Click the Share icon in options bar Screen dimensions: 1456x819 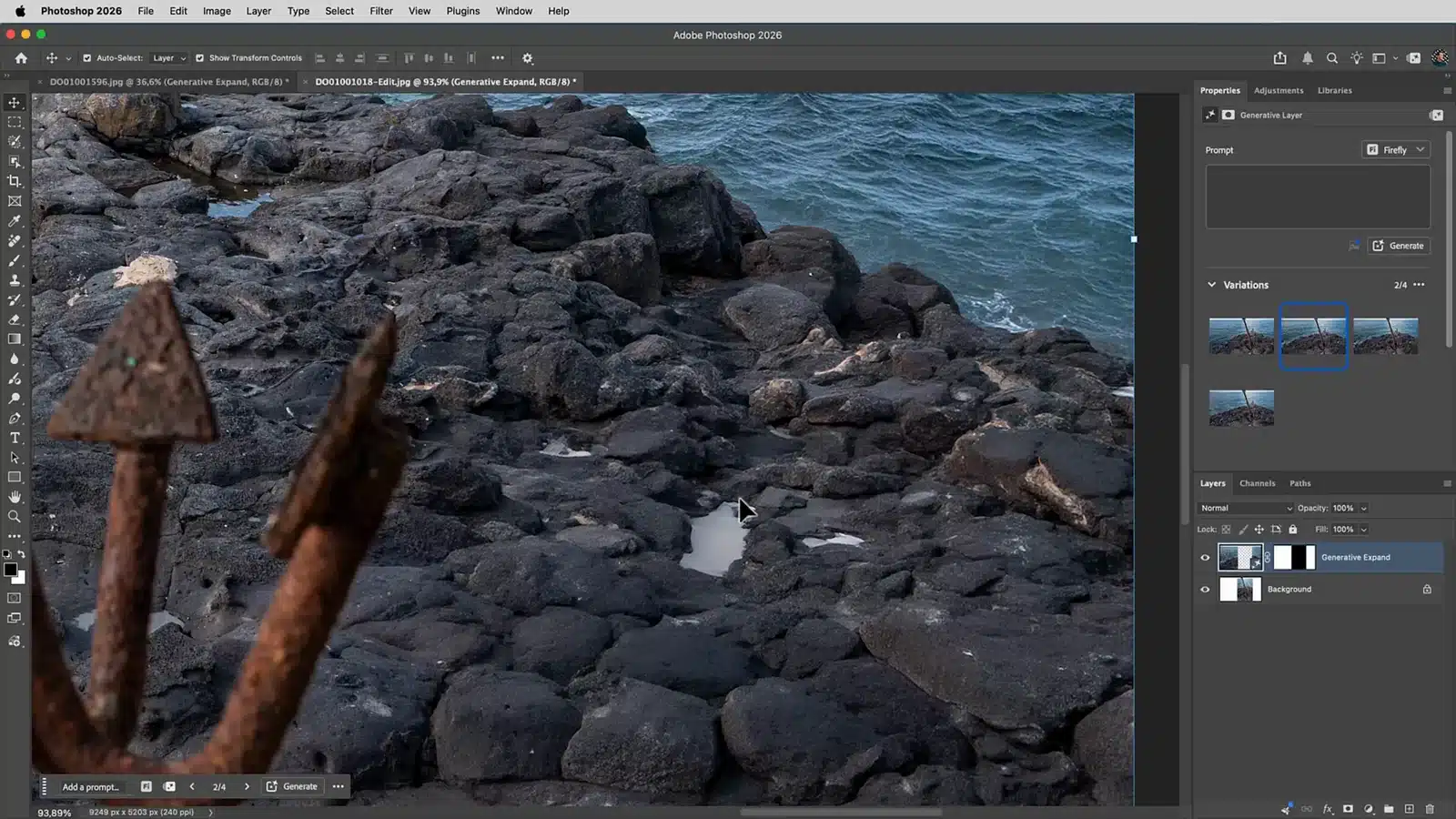(1280, 58)
